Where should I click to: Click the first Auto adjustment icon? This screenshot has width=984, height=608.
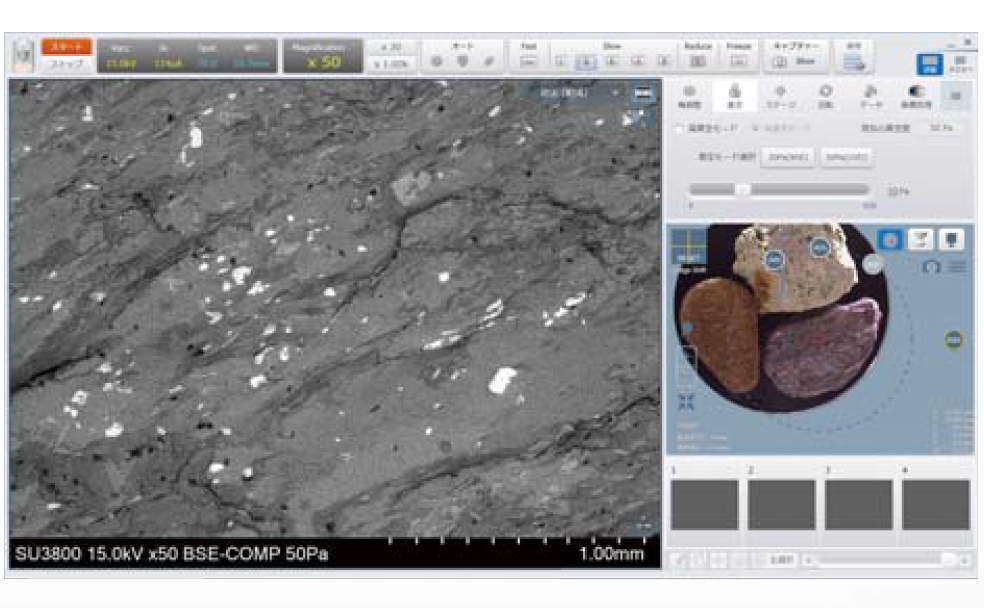coord(437,62)
